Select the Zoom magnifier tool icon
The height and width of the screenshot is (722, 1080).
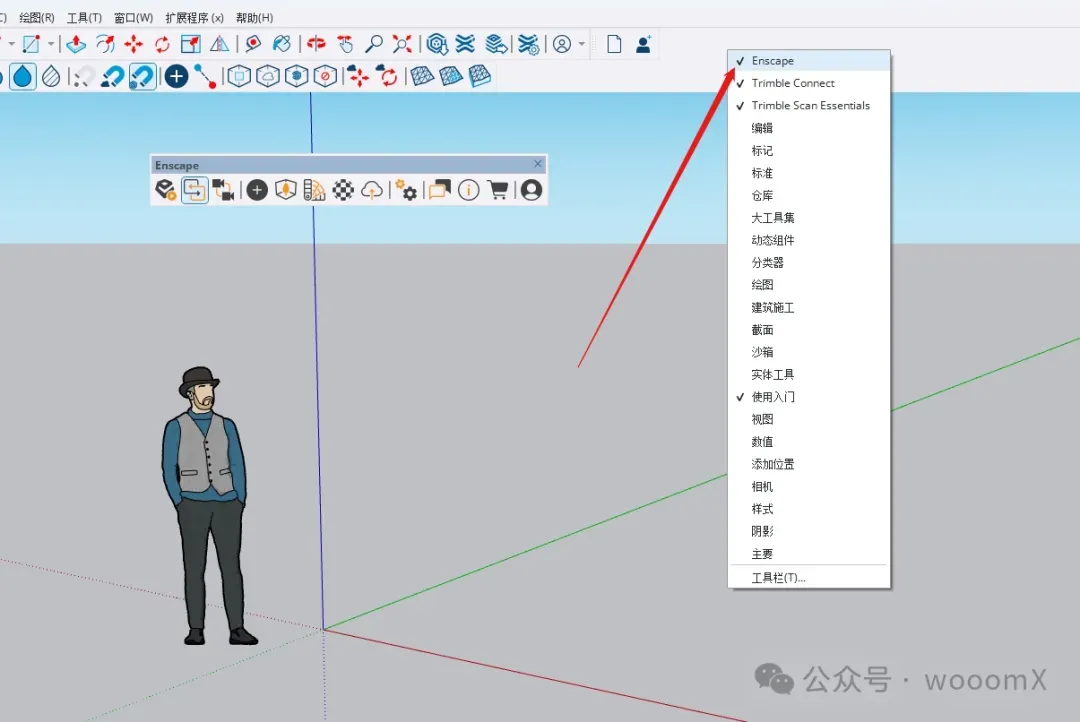point(373,44)
